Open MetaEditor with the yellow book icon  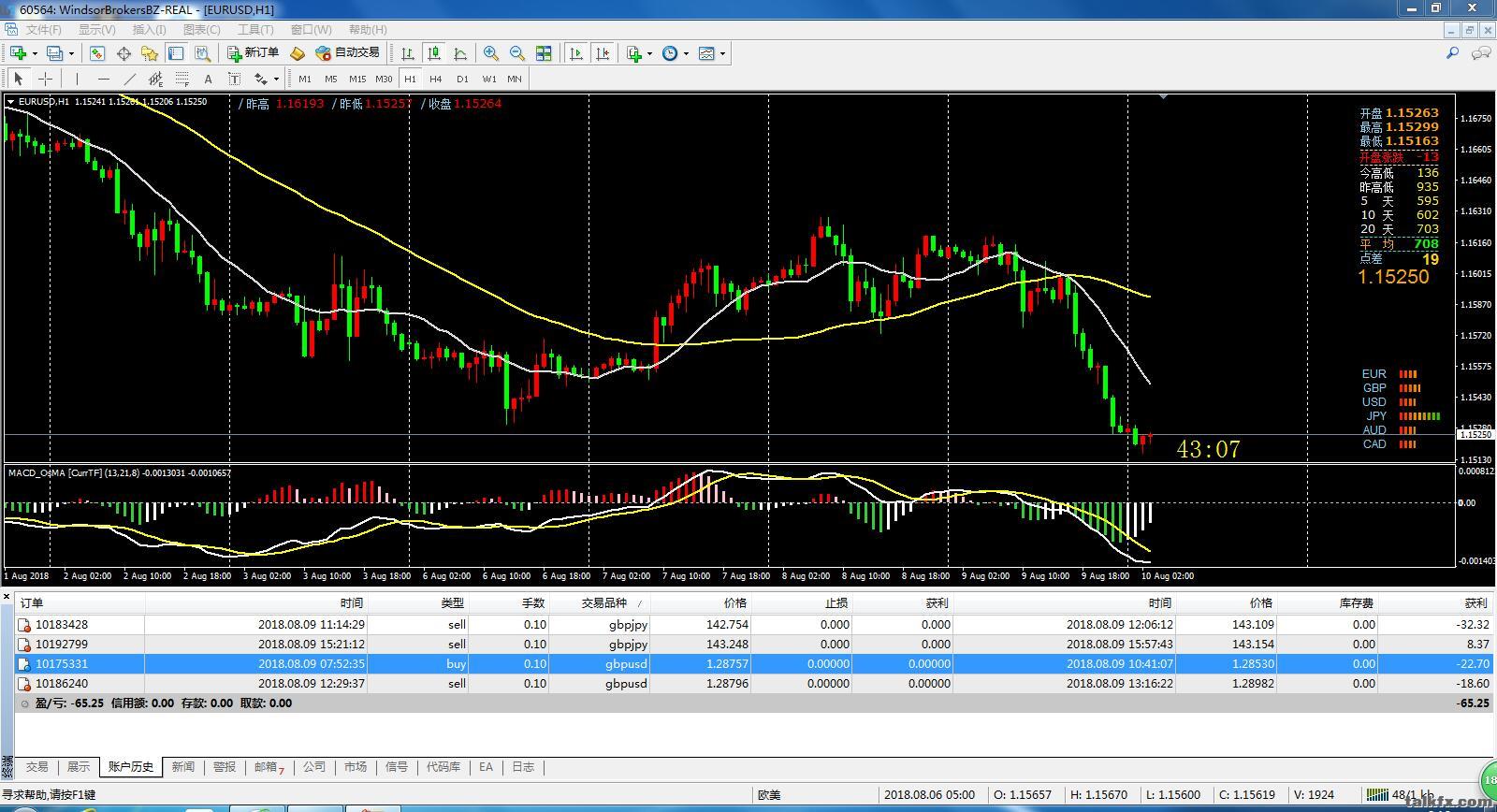tap(298, 53)
